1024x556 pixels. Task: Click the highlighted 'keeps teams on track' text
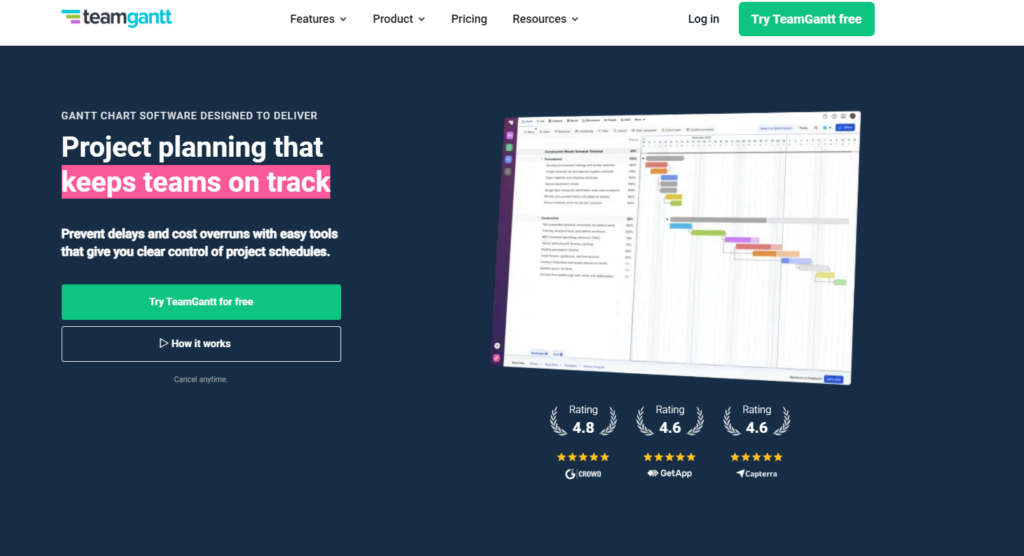click(x=196, y=182)
